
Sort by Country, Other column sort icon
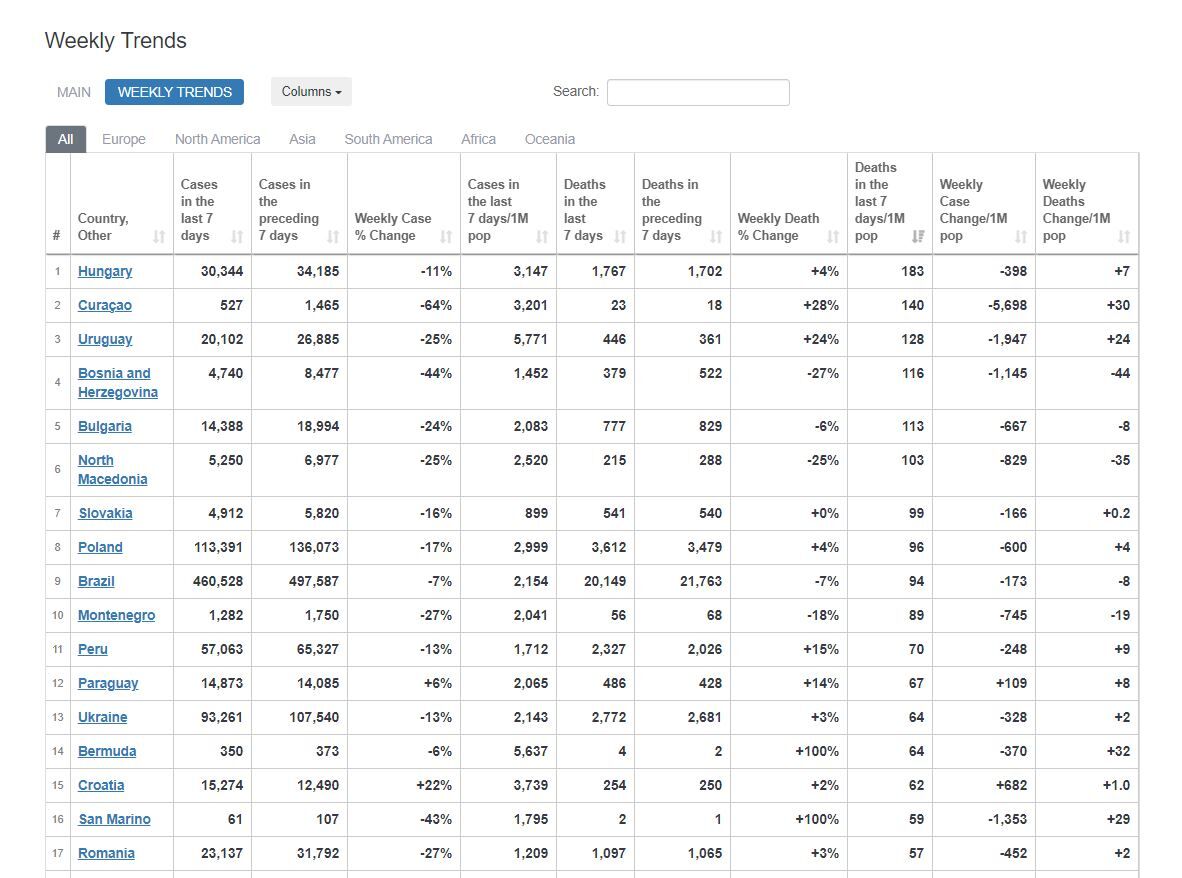159,237
